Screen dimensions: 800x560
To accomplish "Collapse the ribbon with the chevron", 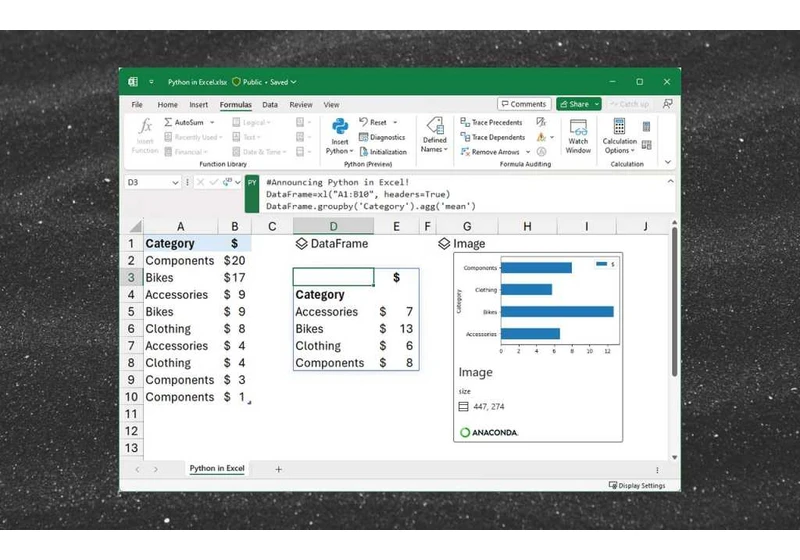I will [x=668, y=162].
